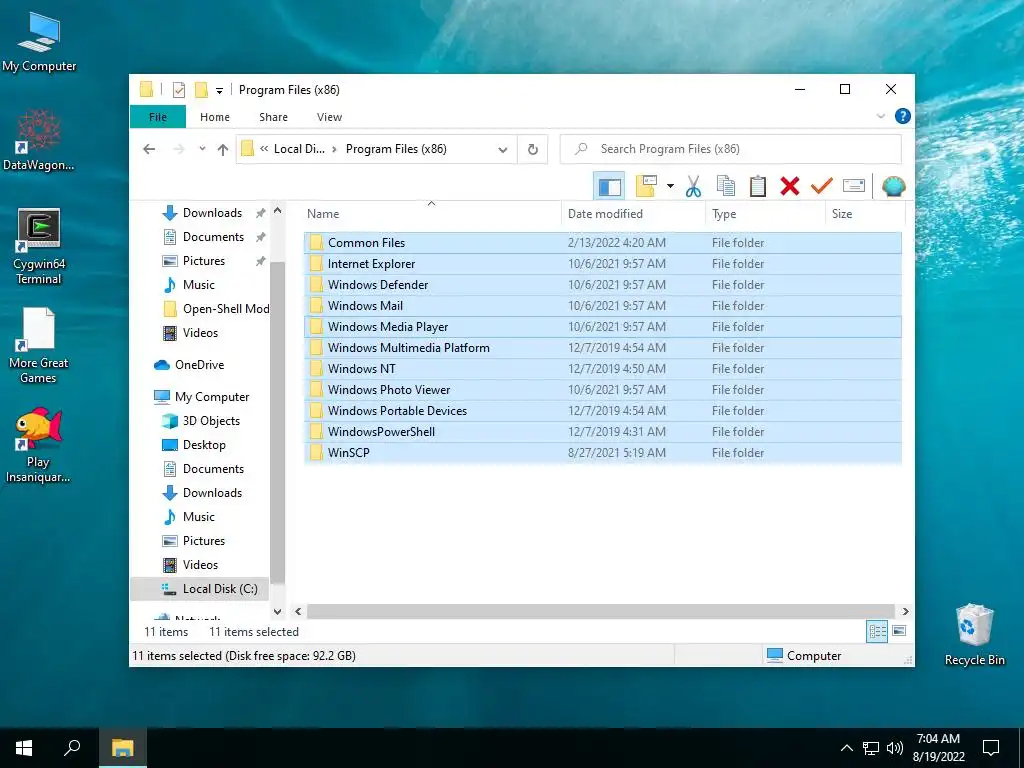Paste using the clipboard toolbar icon
Viewport: 1024px width, 768px height.
coord(758,186)
